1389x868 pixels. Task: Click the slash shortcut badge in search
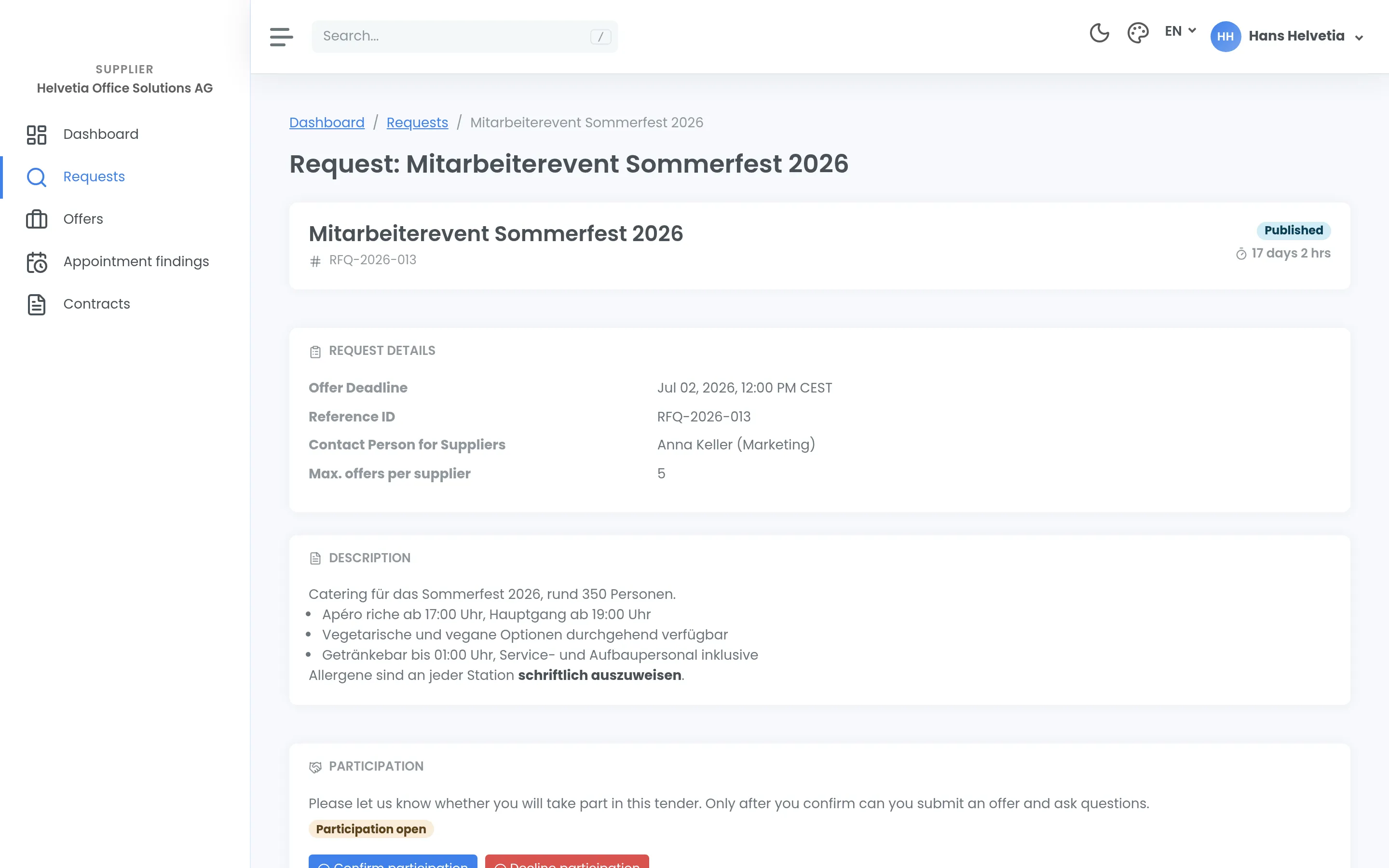click(x=600, y=37)
